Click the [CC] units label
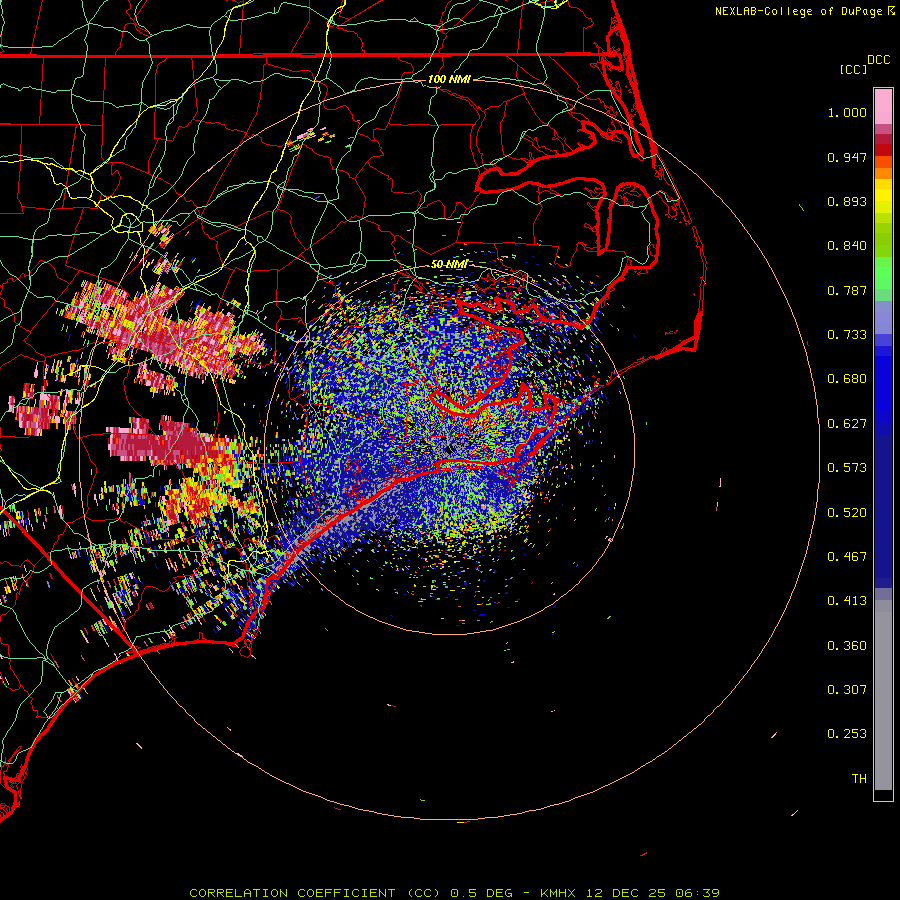Viewport: 900px width, 900px height. click(853, 69)
